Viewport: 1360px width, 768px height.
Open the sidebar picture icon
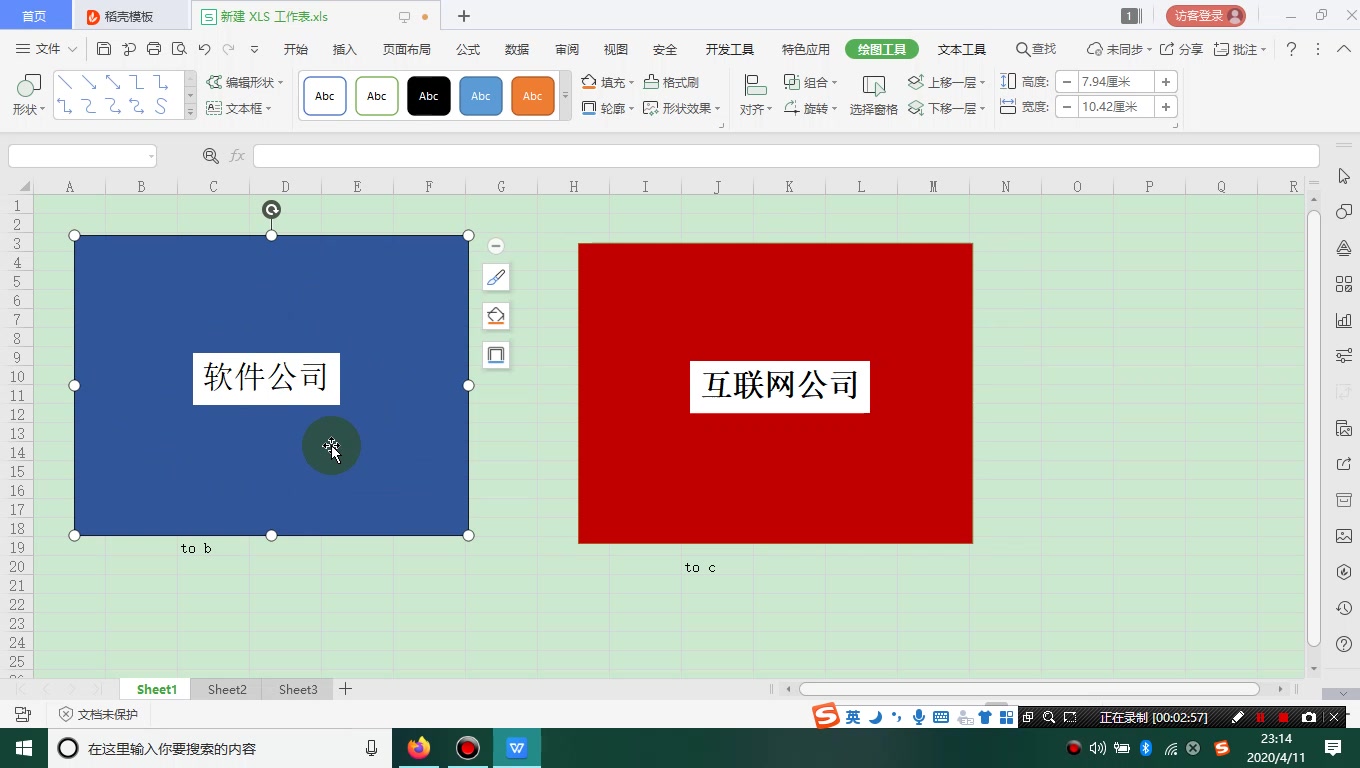[1344, 536]
